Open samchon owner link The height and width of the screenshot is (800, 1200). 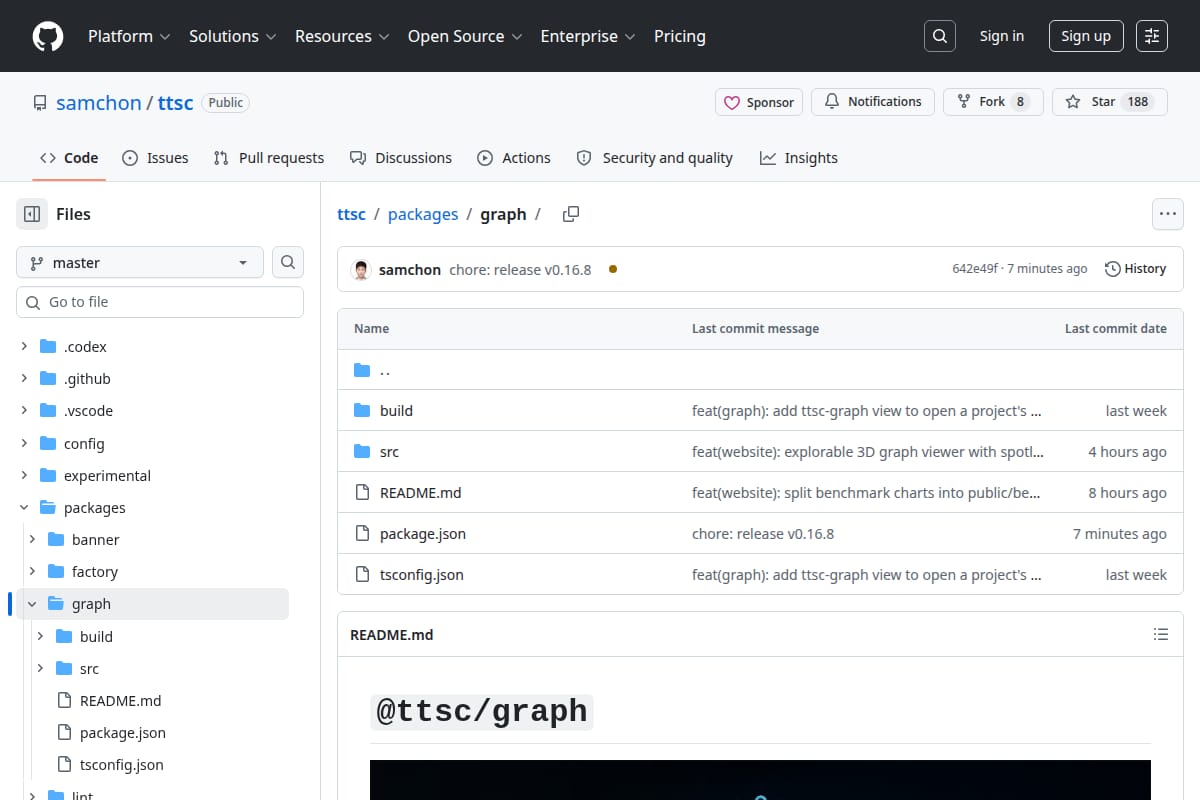(99, 103)
